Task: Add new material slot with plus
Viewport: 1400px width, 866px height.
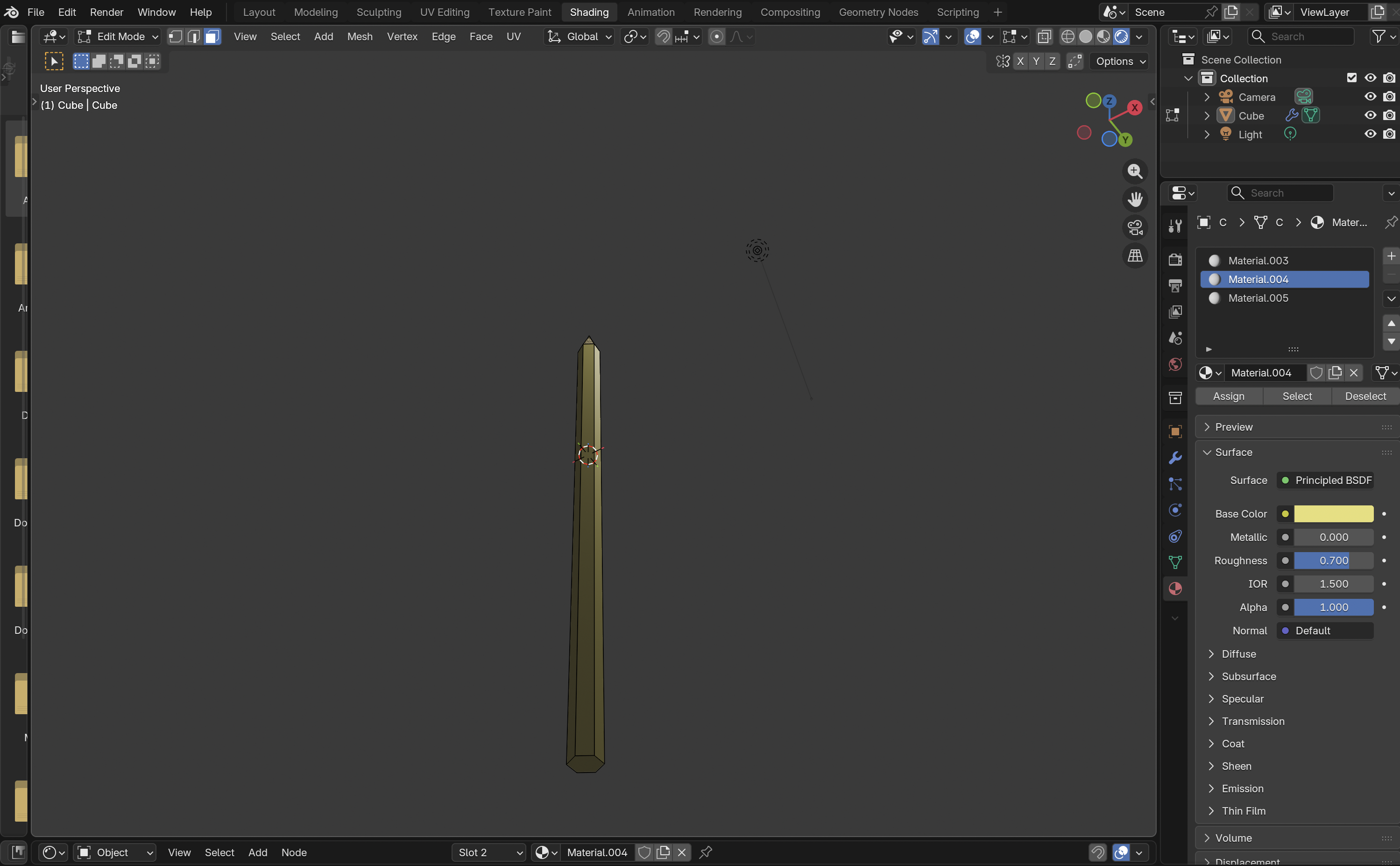Action: [1391, 256]
